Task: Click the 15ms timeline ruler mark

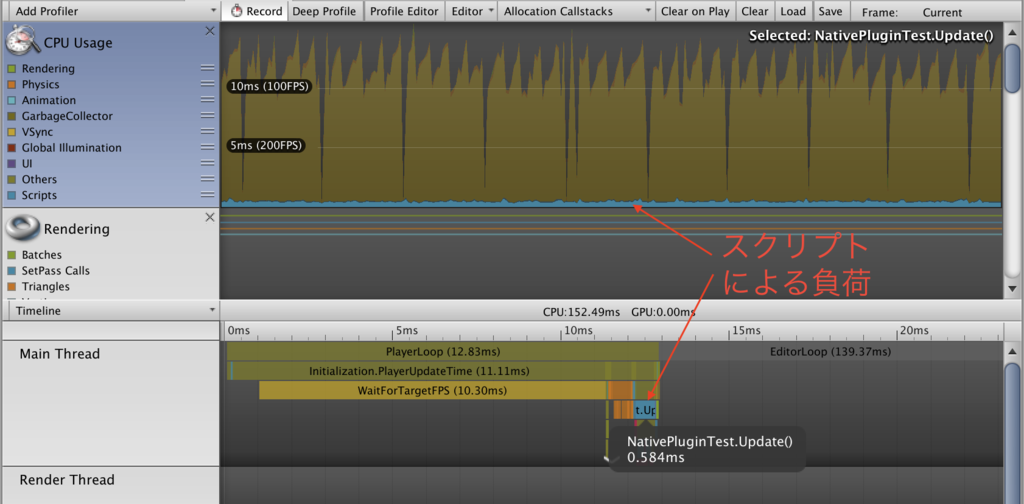Action: point(744,331)
